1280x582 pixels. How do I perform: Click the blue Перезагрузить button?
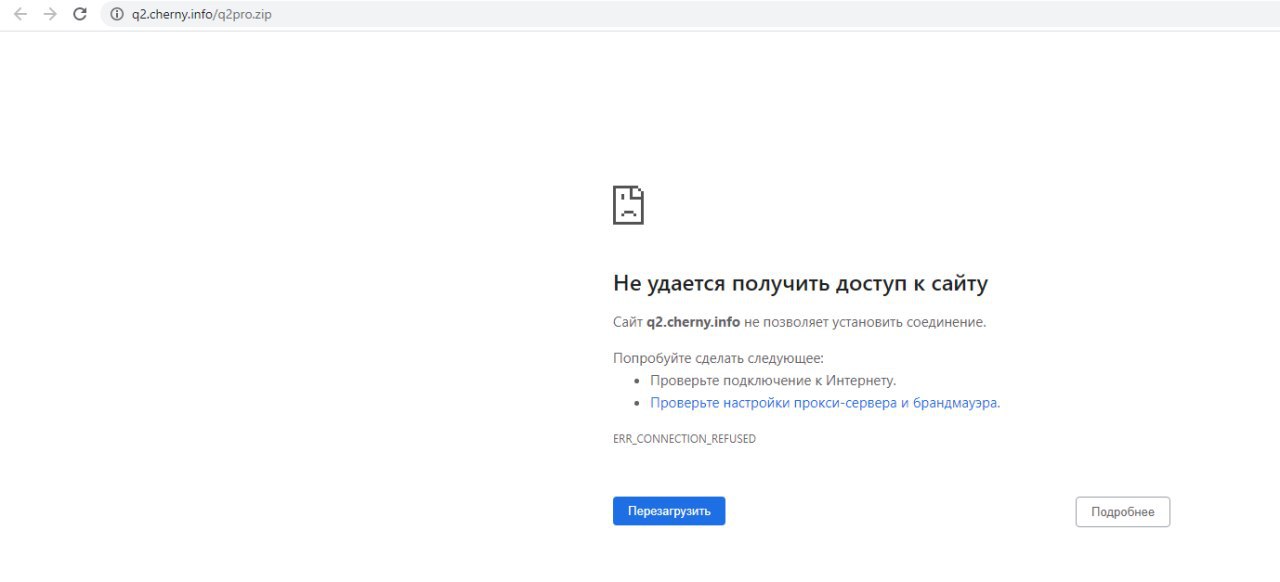(669, 511)
